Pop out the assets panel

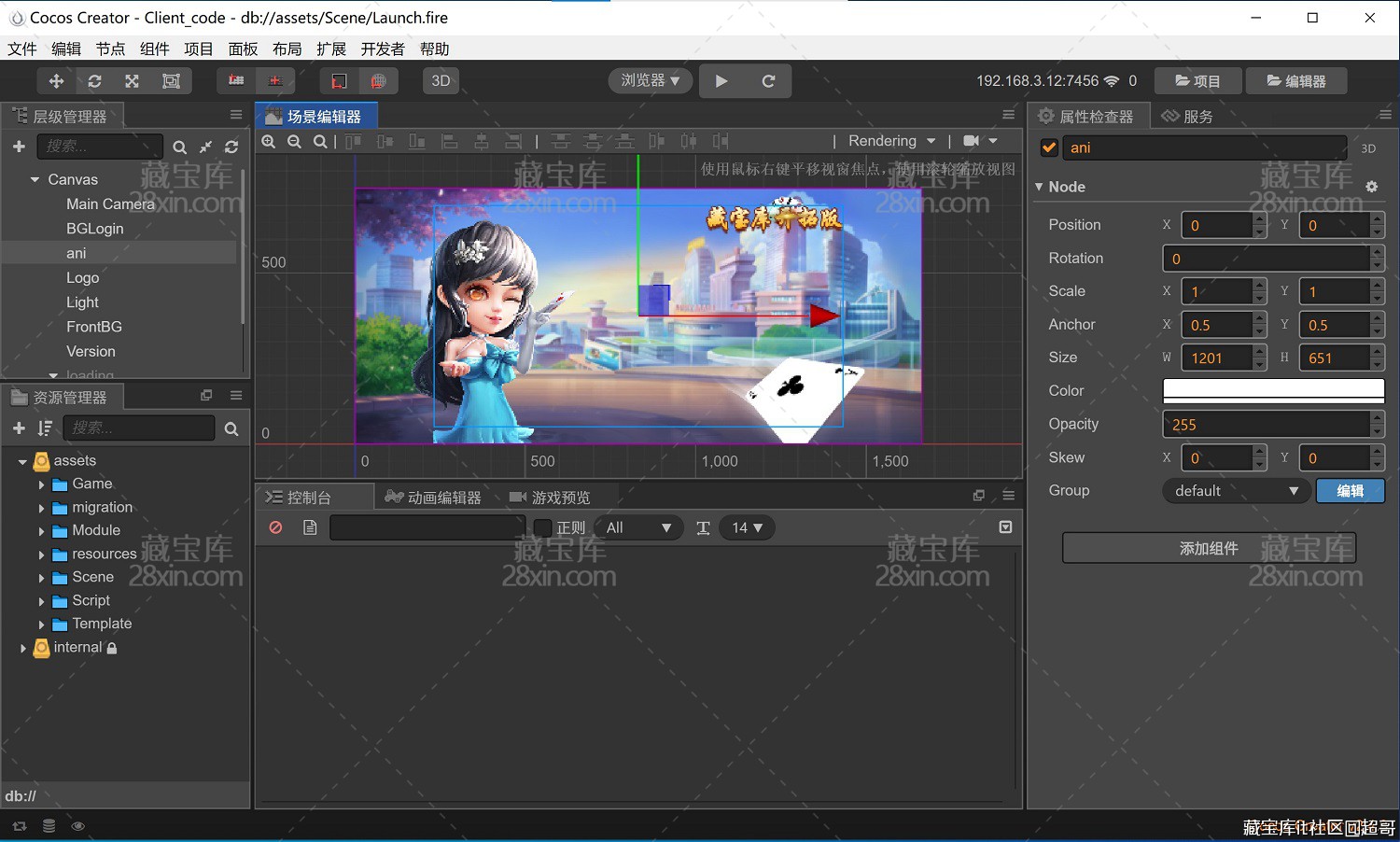[206, 396]
